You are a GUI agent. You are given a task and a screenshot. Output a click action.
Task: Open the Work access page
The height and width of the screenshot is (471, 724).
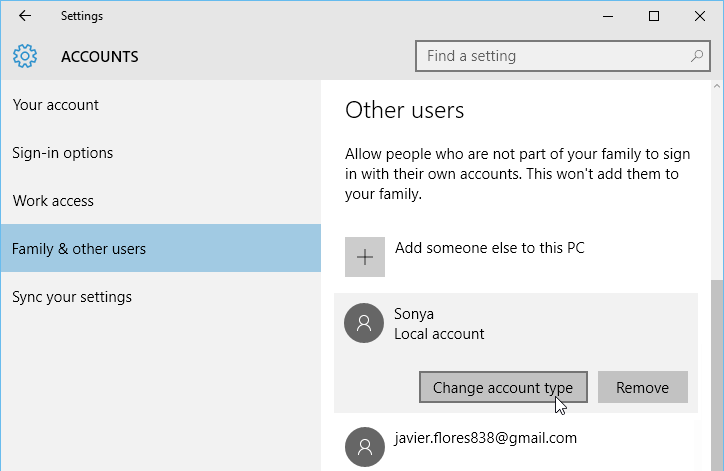(x=53, y=201)
